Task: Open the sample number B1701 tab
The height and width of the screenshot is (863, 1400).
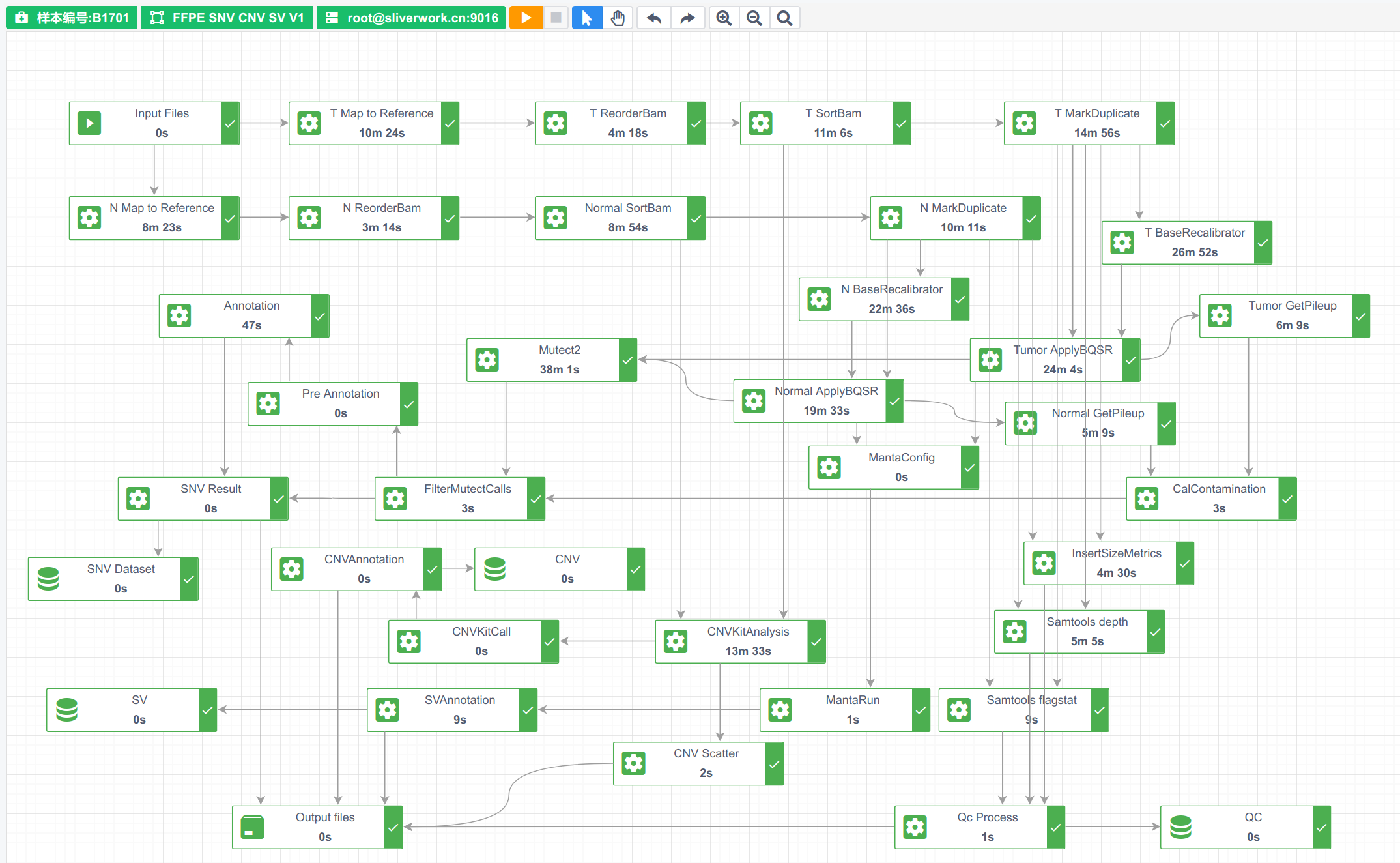Action: (x=72, y=18)
